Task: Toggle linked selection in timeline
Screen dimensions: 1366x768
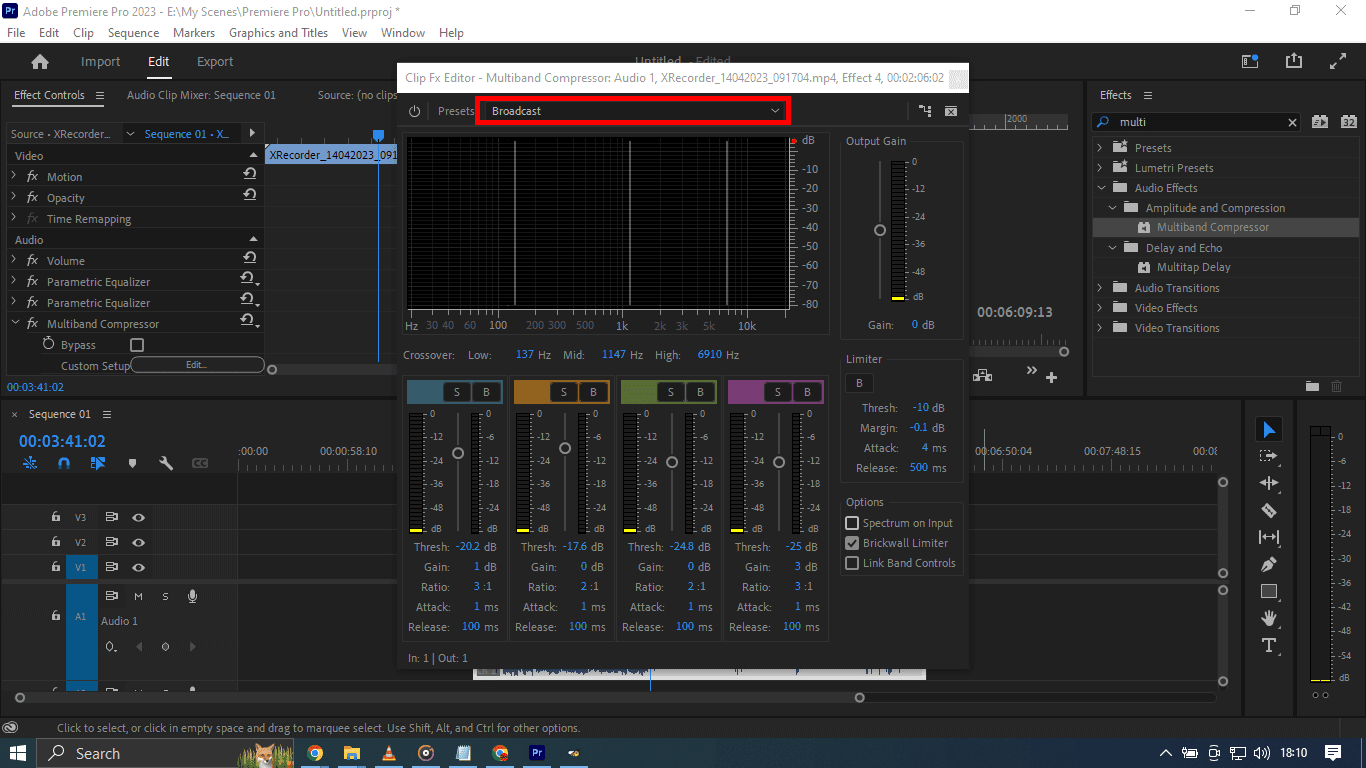Action: 97,464
